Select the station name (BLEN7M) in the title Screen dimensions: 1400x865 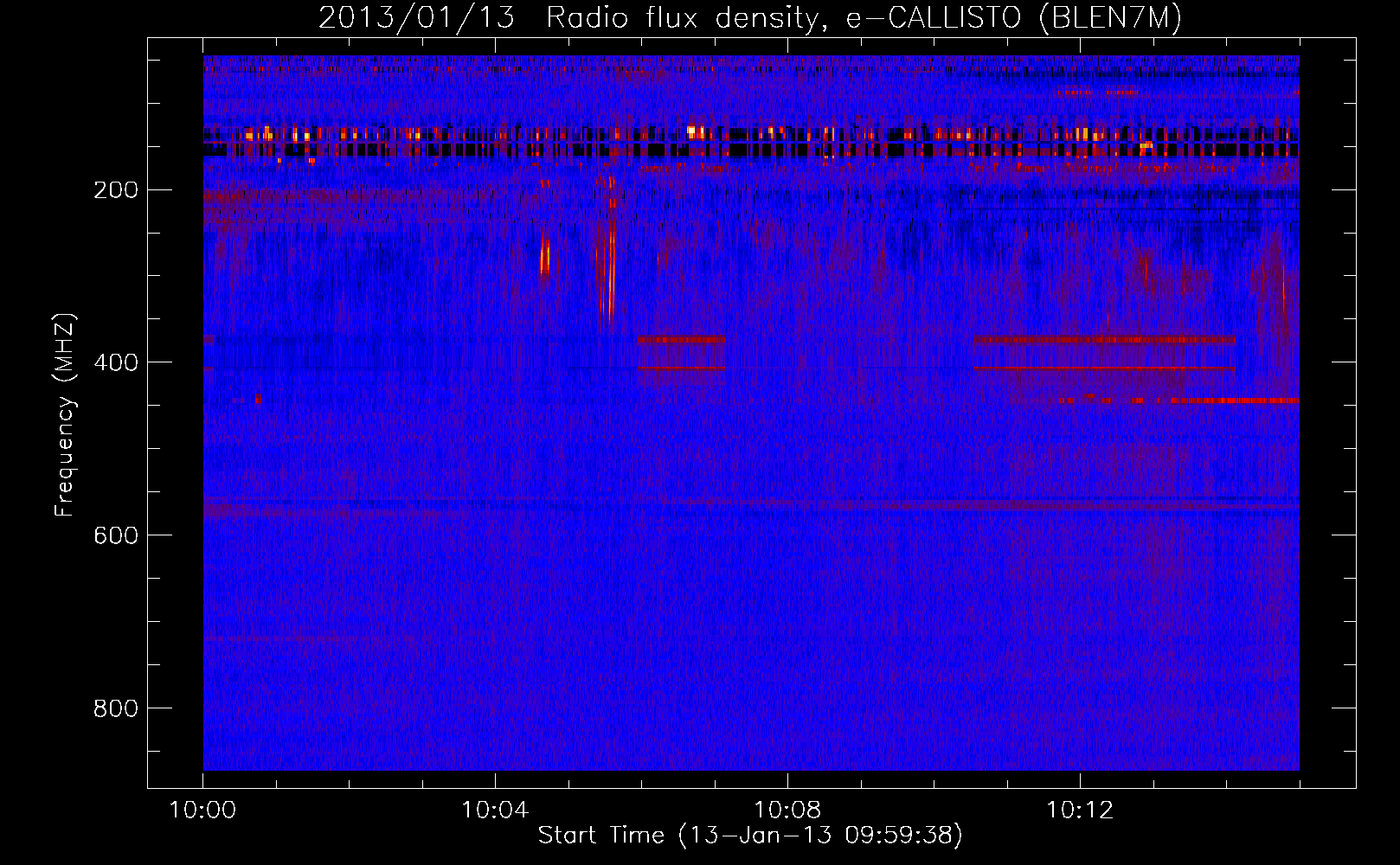tap(1110, 18)
